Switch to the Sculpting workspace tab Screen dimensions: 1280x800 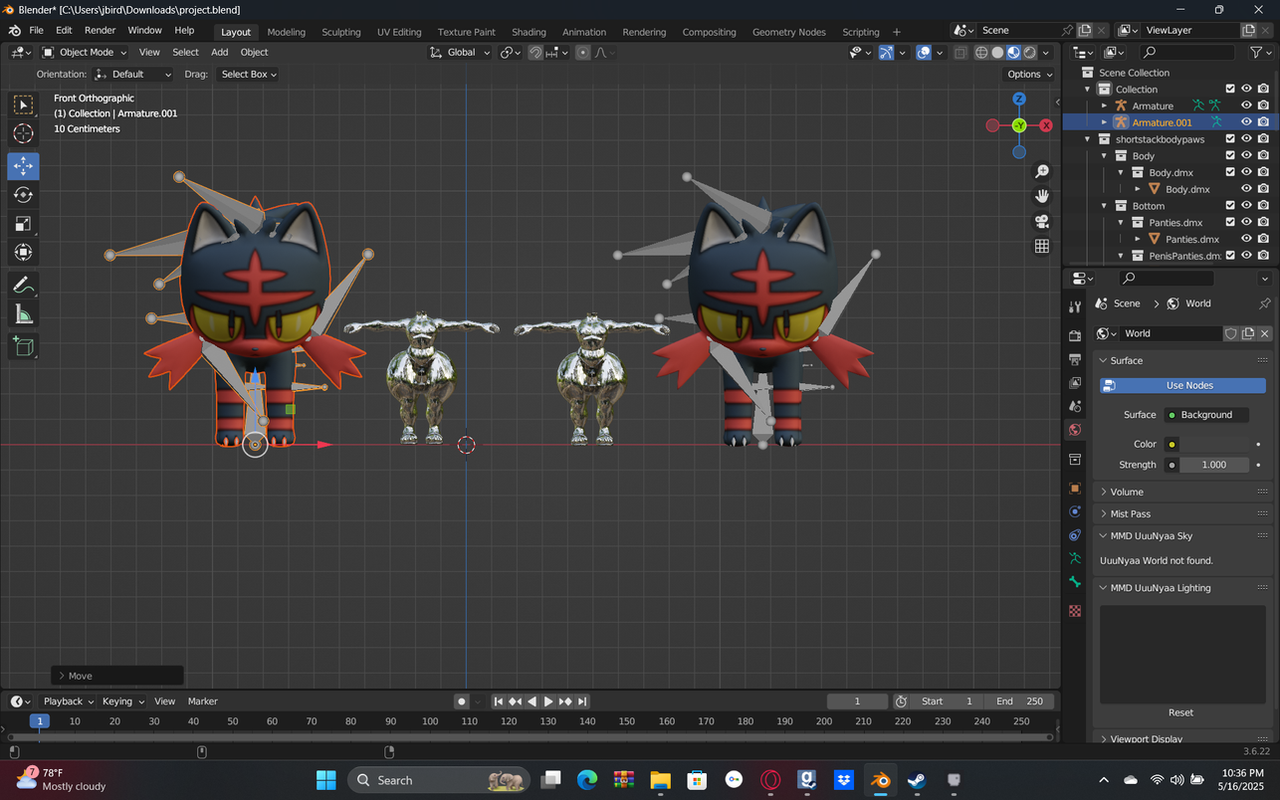click(341, 32)
